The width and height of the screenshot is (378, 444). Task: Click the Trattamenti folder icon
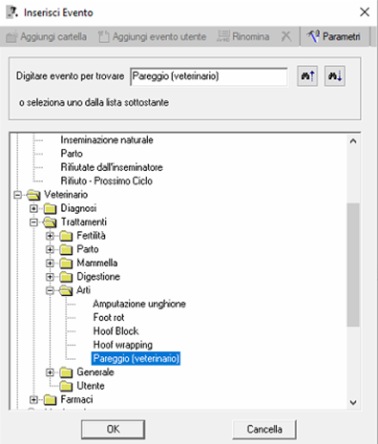(50, 222)
